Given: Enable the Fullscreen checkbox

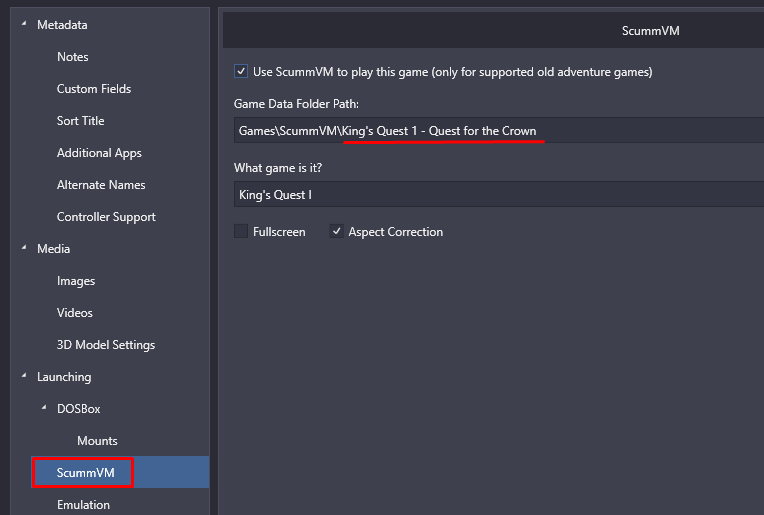Looking at the screenshot, I should coord(241,231).
